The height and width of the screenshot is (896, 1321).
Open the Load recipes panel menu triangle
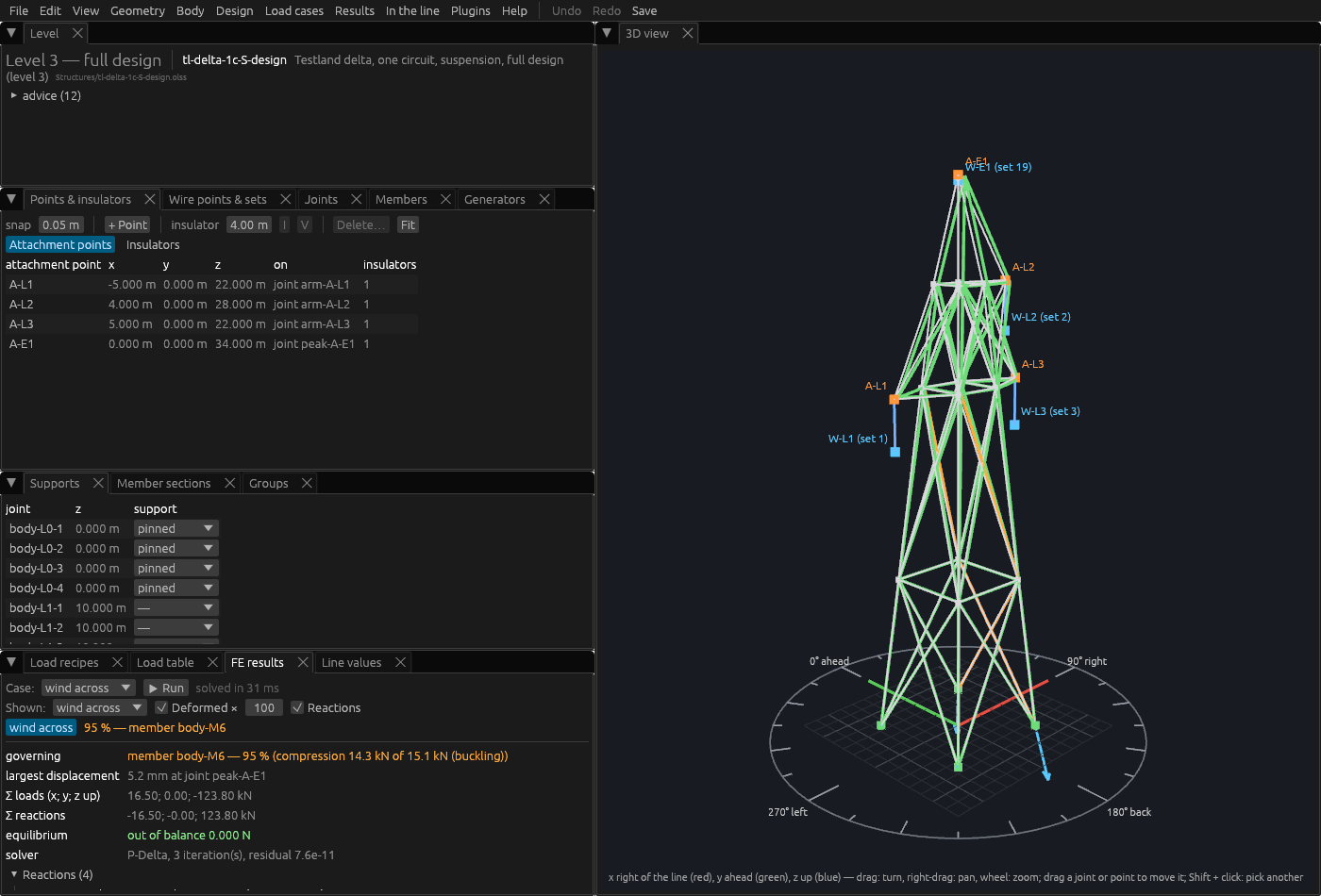tap(11, 662)
